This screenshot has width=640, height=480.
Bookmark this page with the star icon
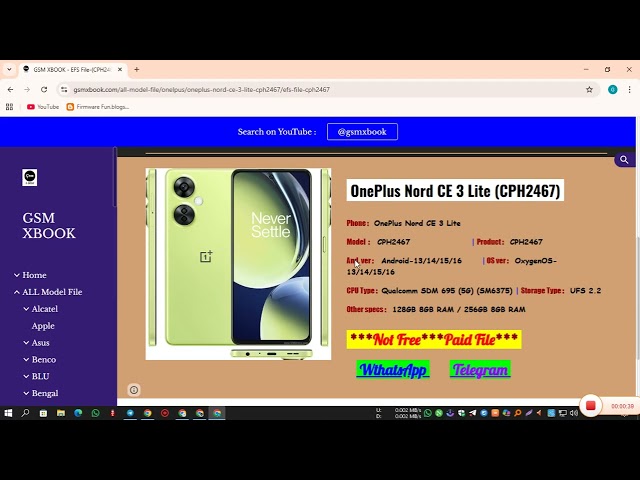pyautogui.click(x=589, y=89)
